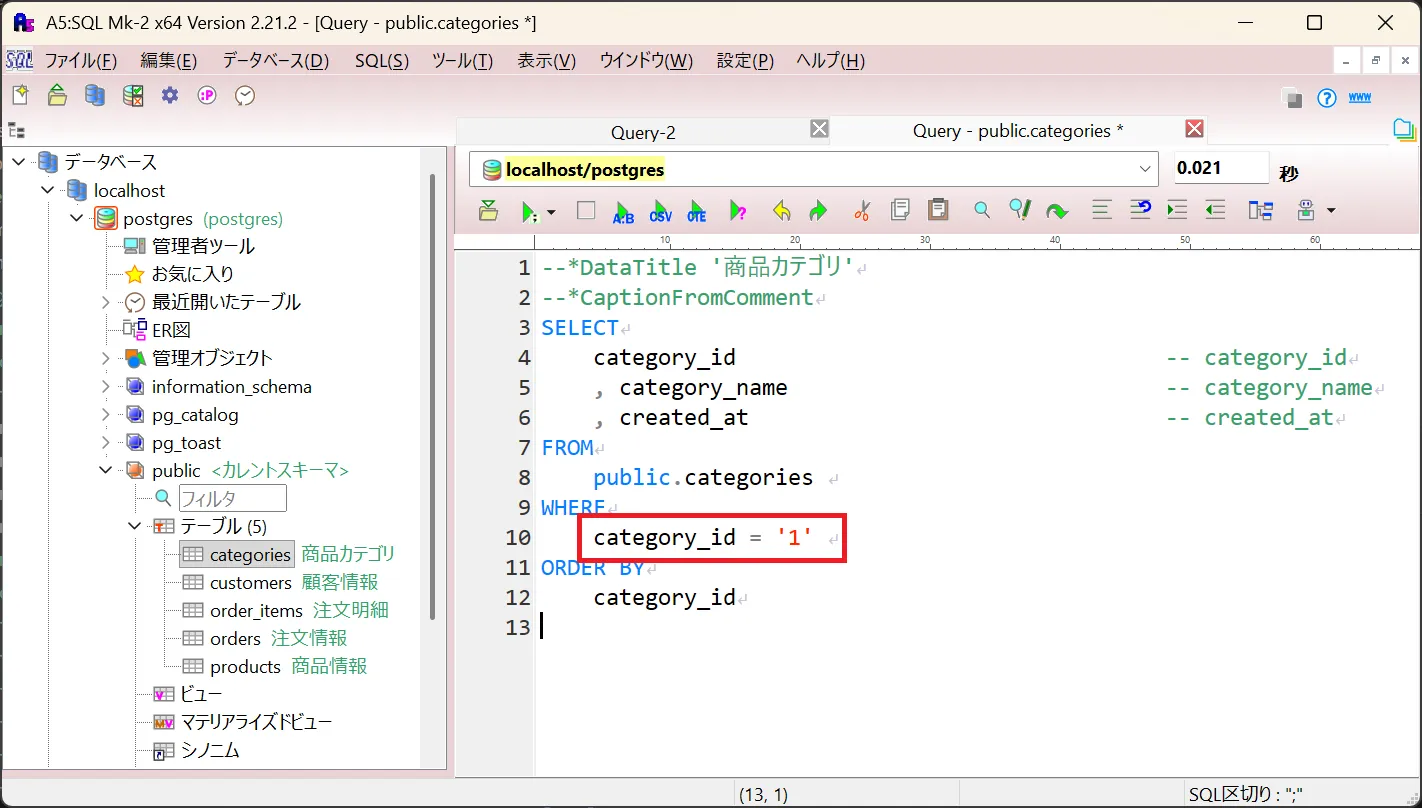The image size is (1422, 808).
Task: Collapse the localhost tree node
Action: [47, 190]
